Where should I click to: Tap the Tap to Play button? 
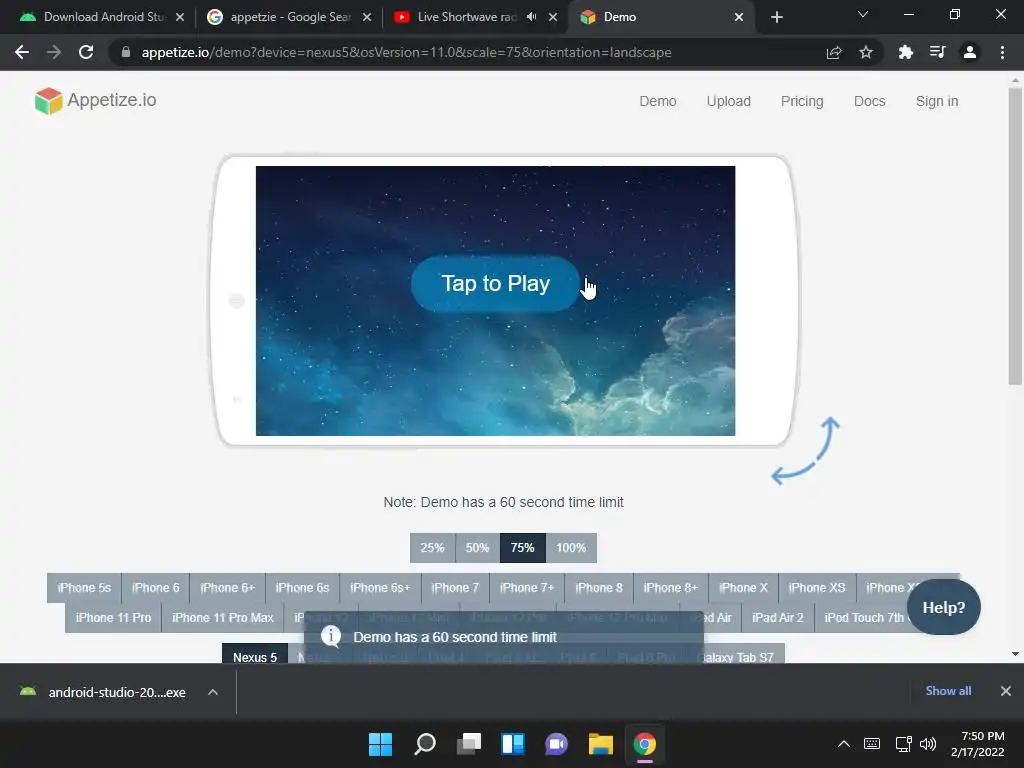click(495, 283)
